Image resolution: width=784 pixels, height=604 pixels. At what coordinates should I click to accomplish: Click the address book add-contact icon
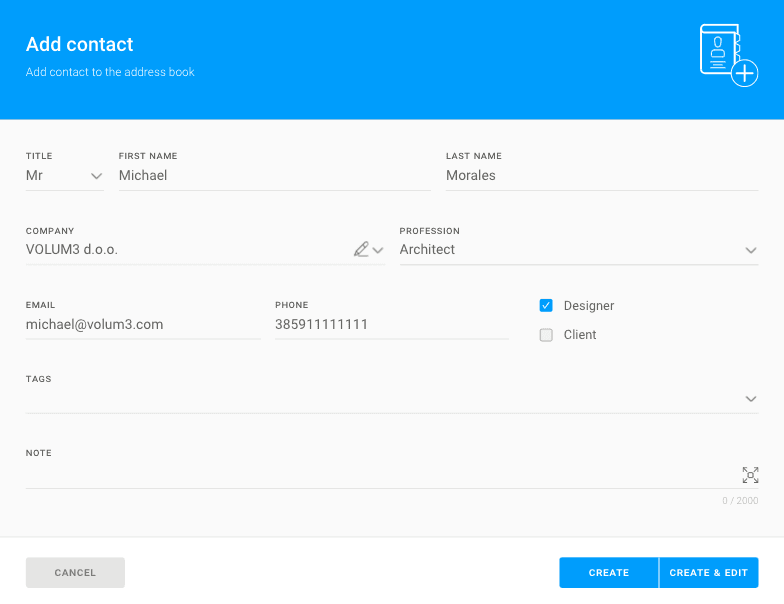(x=727, y=55)
